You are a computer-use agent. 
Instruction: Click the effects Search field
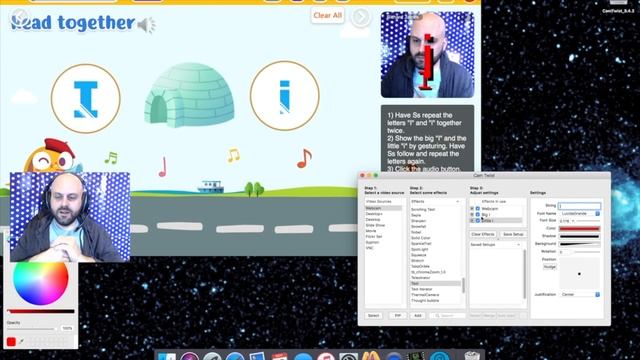447,316
